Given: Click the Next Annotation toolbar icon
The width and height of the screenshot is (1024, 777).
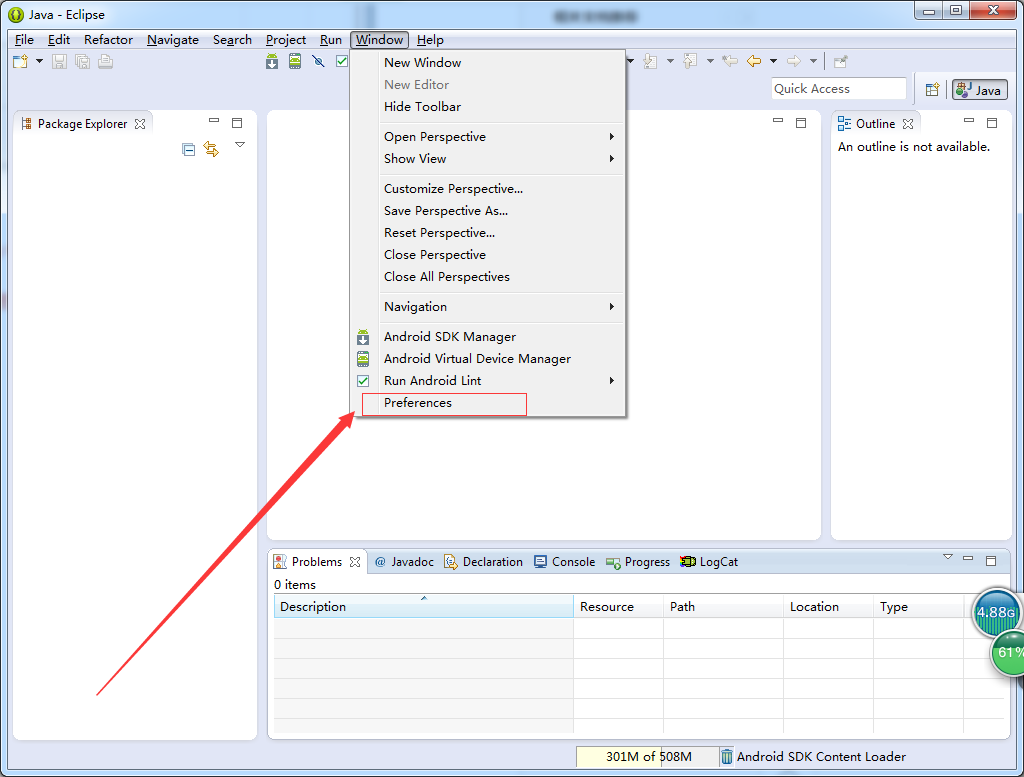Looking at the screenshot, I should point(650,61).
